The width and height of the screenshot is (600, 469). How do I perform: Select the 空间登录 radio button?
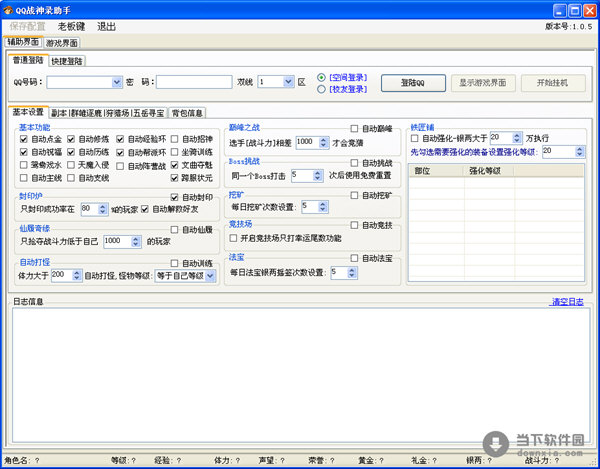point(321,78)
